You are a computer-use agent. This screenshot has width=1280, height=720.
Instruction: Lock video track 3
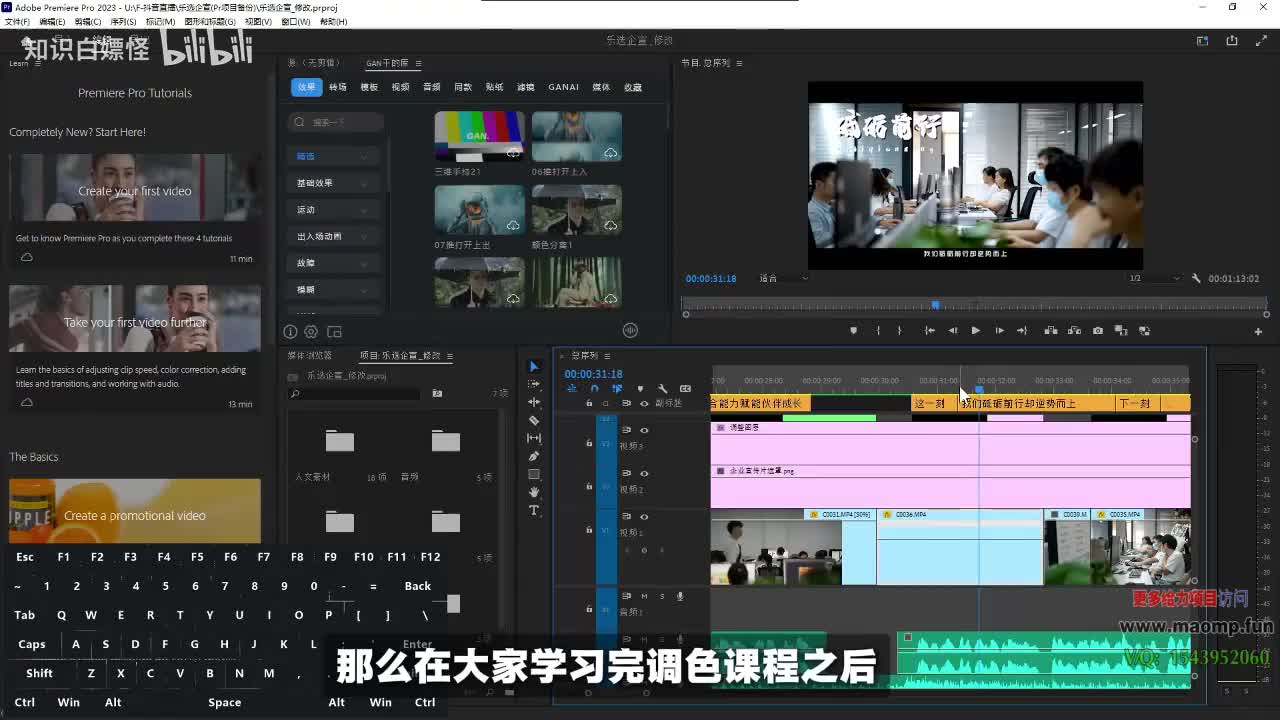(x=589, y=443)
